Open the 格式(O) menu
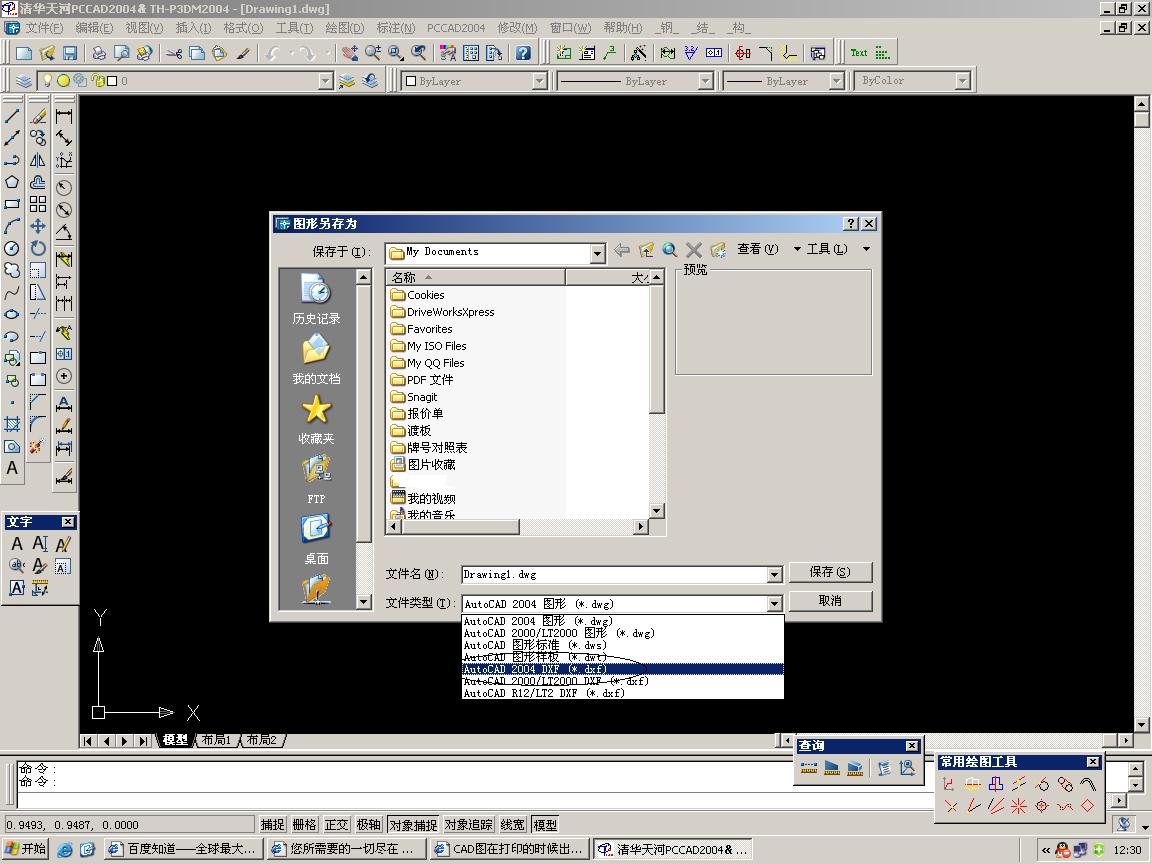Screen dimensions: 1152x864 (x=243, y=28)
